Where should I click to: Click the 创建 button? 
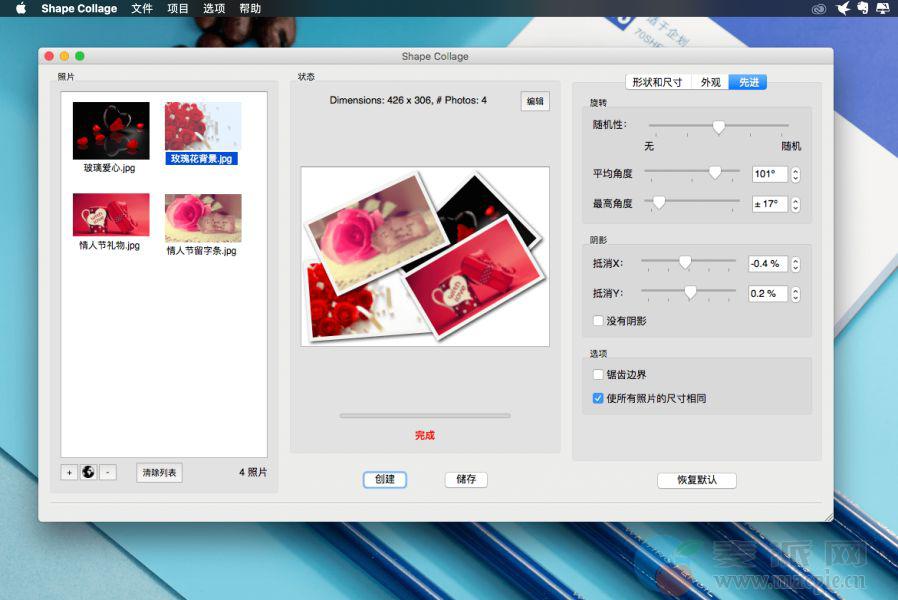[384, 479]
